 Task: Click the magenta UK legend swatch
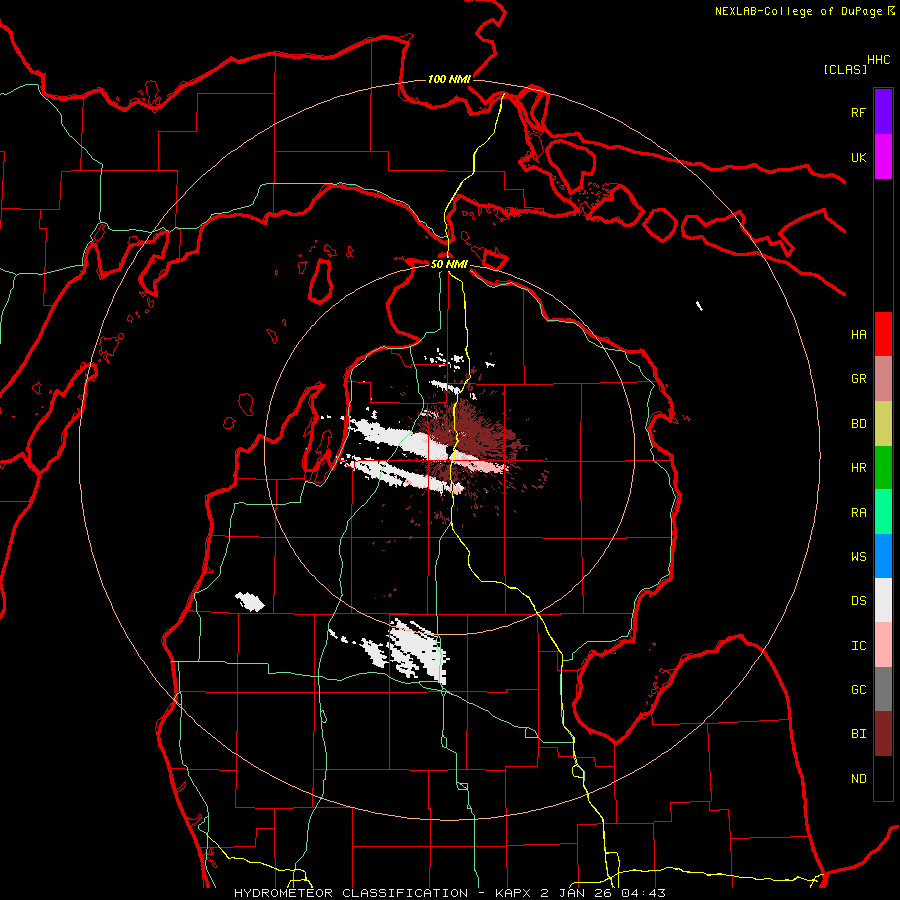(883, 157)
